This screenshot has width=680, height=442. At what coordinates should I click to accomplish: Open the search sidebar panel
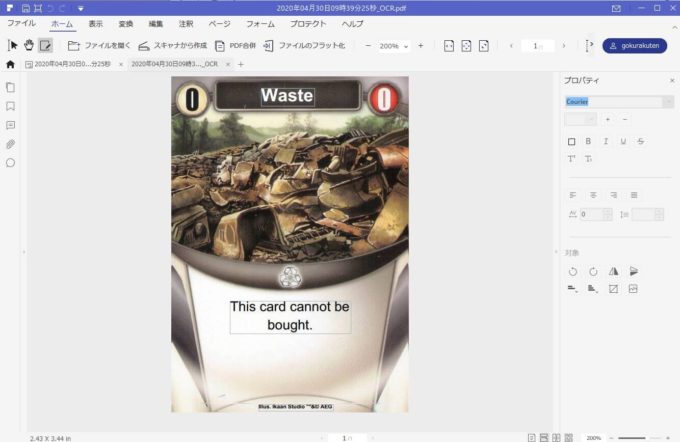pyautogui.click(x=10, y=163)
